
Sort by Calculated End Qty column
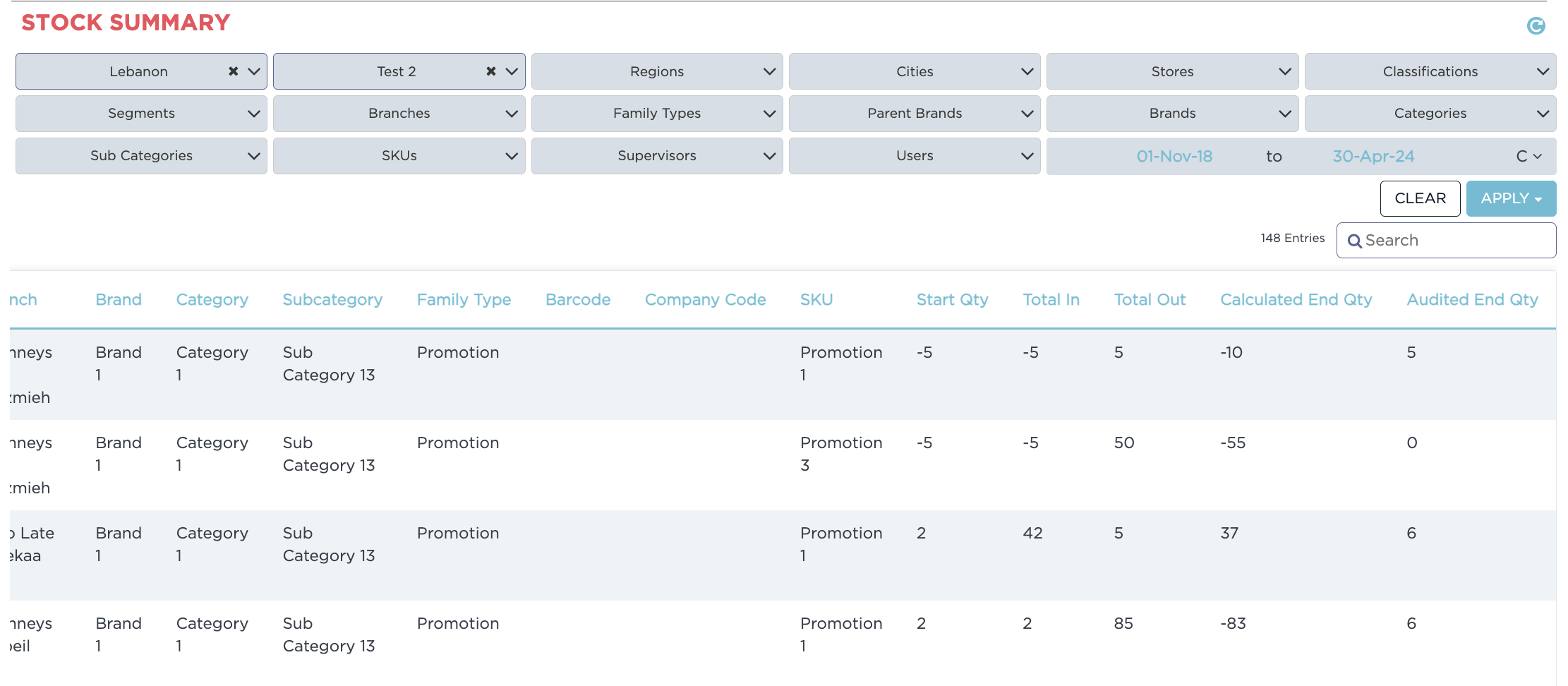point(1296,300)
